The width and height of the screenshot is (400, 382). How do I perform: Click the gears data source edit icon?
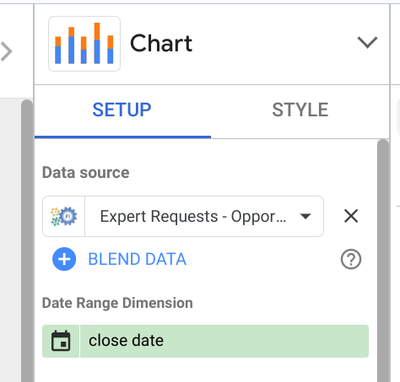pyautogui.click(x=64, y=216)
